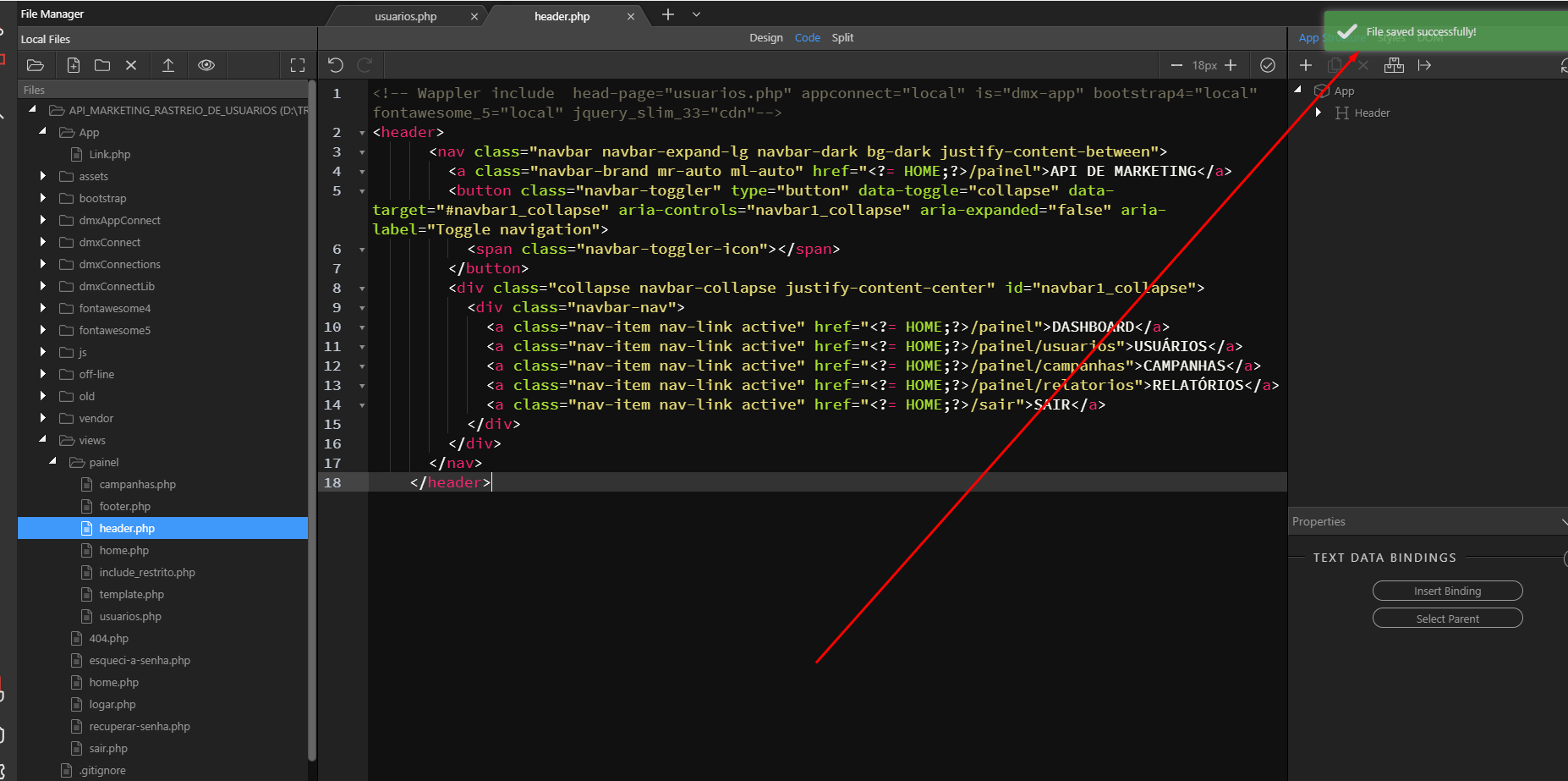This screenshot has width=1568, height=781.
Task: Expand the assets folder
Action: tap(43, 176)
